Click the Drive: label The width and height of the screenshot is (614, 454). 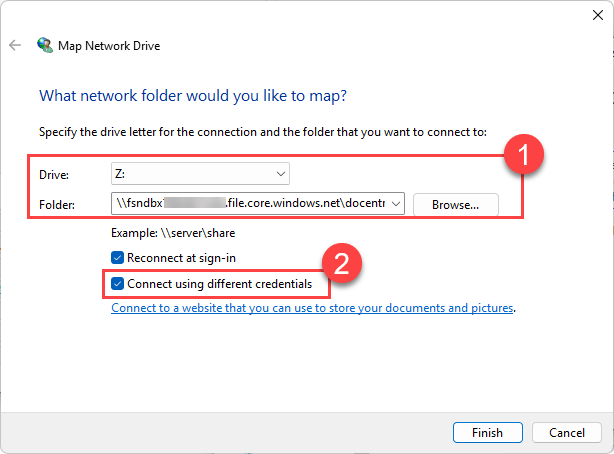coord(54,175)
